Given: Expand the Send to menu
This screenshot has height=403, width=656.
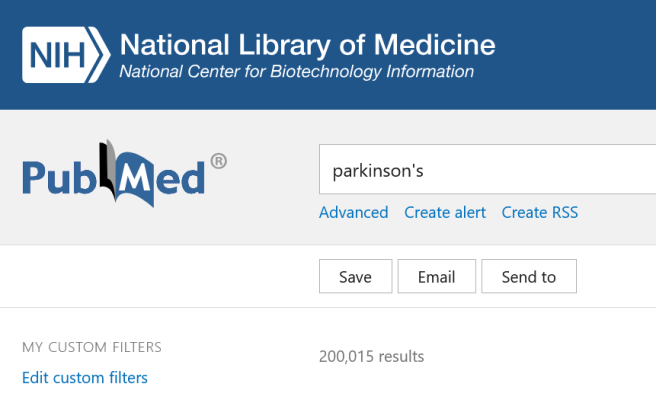Looking at the screenshot, I should tap(529, 276).
